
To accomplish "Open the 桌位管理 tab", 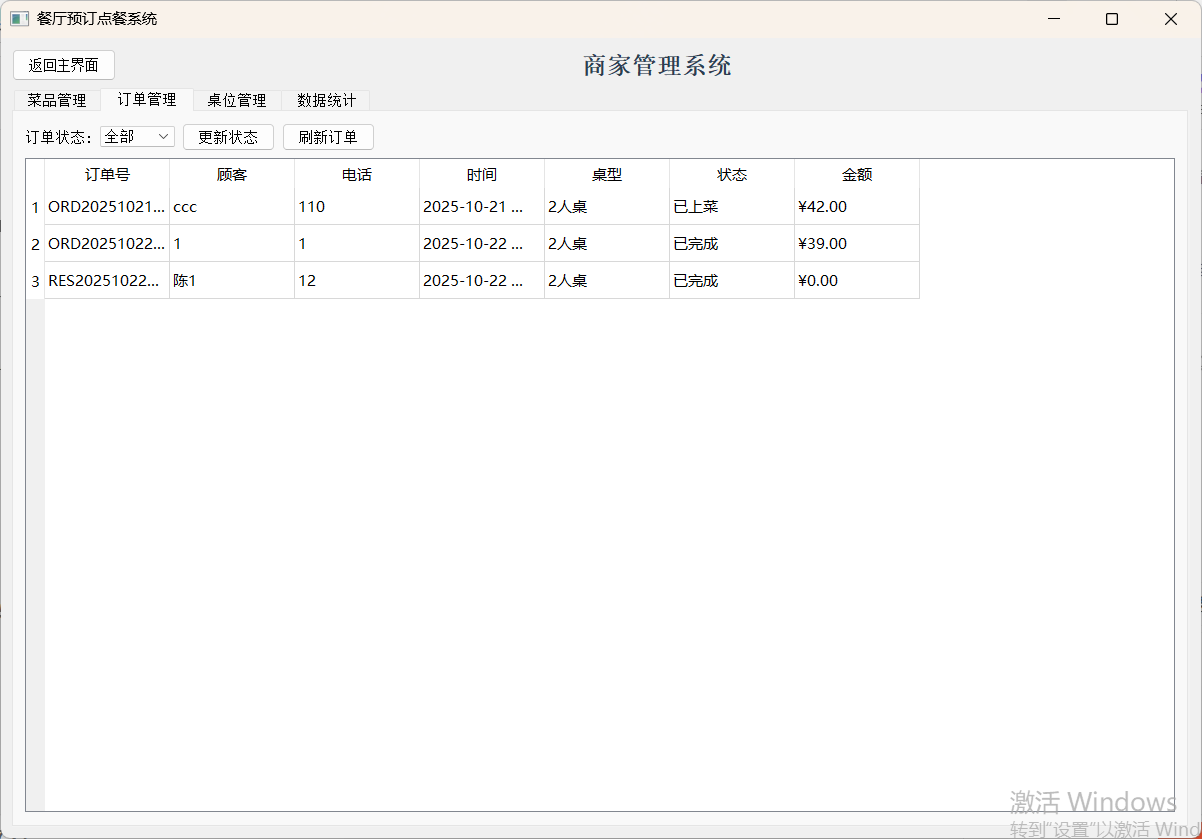I will [237, 100].
